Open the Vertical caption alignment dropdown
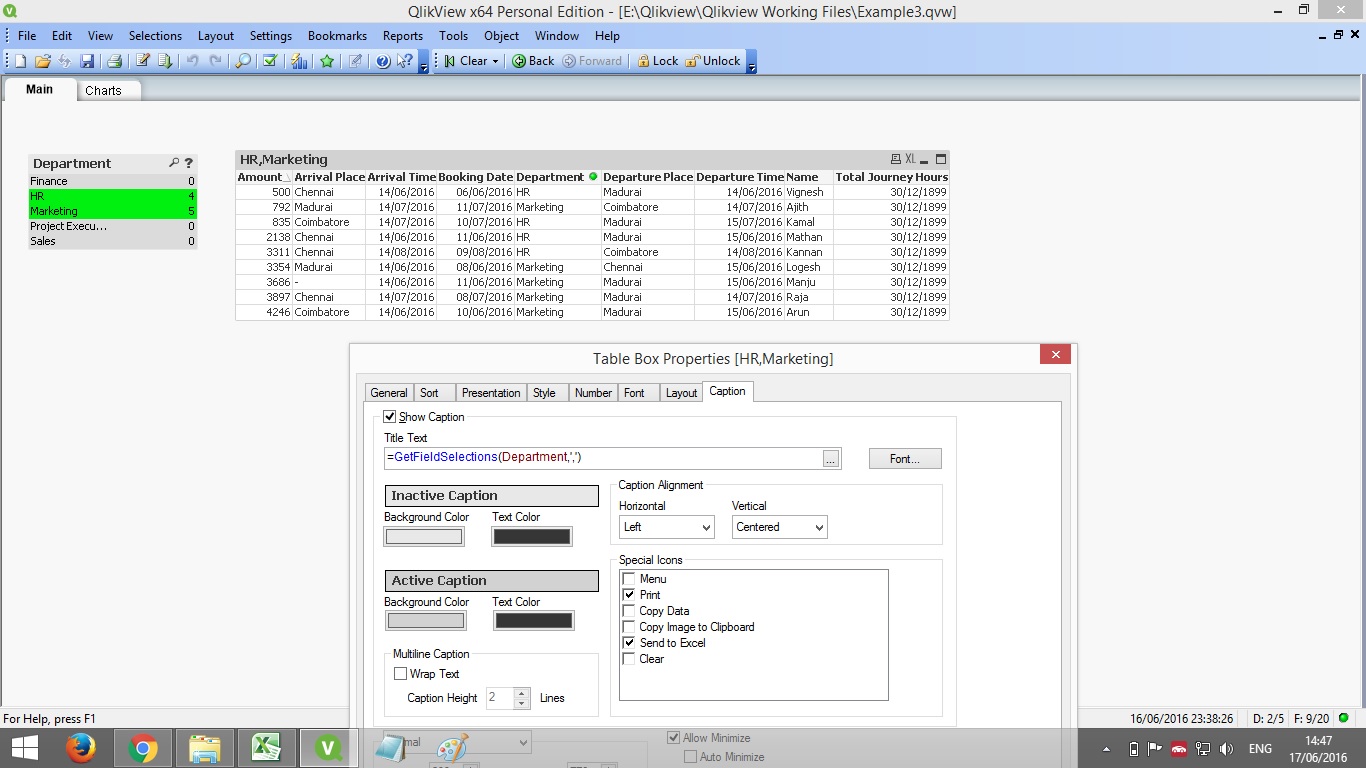 point(779,527)
